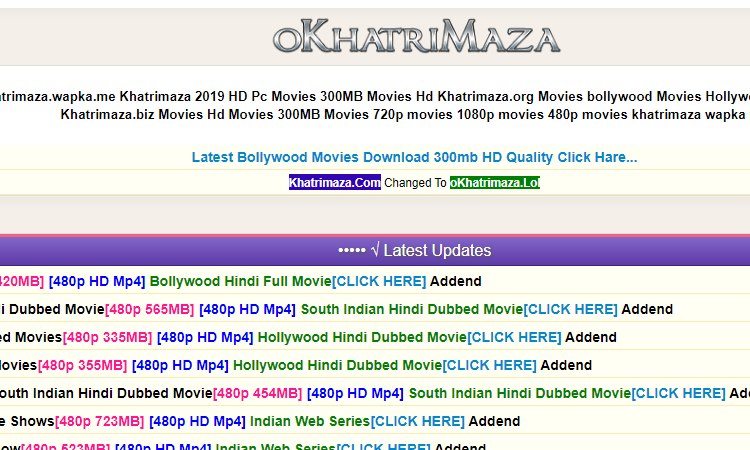Click [CLICK HERE] in the 723MB row
750x450 pixels.
418,422
